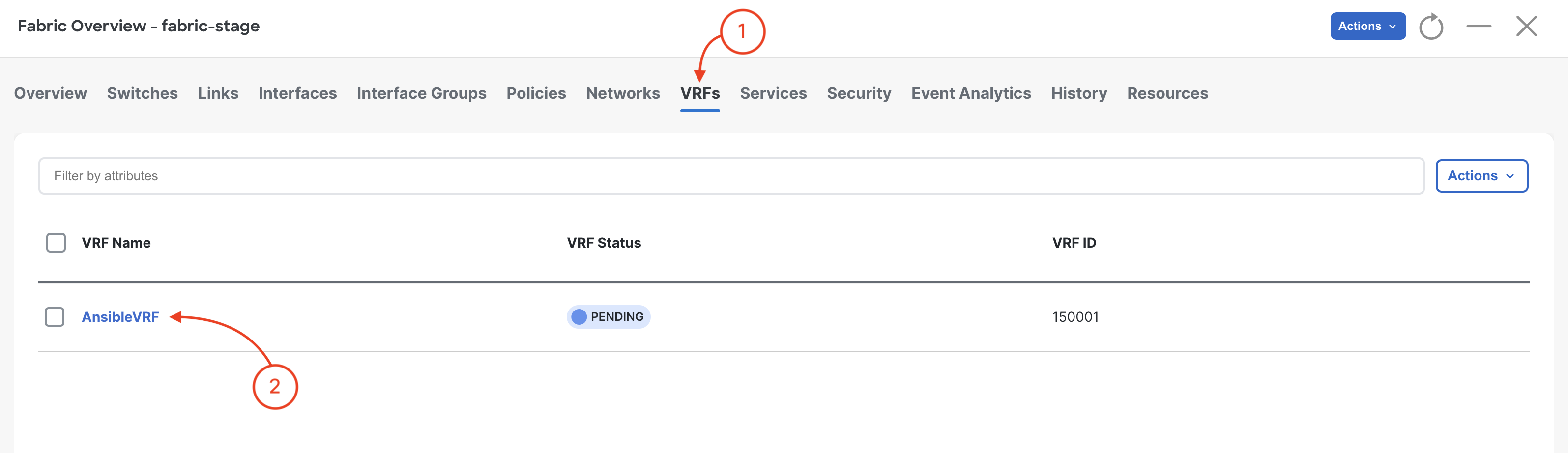
Task: Minimize the Fabric Overview panel
Action: point(1479,26)
